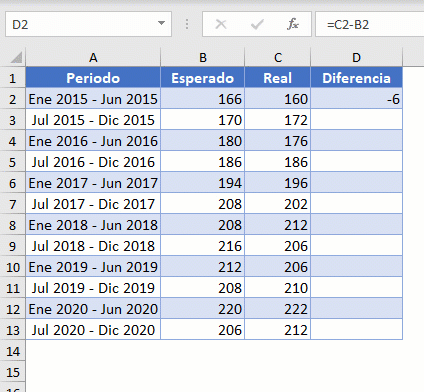Select row 7 header

coord(13,204)
